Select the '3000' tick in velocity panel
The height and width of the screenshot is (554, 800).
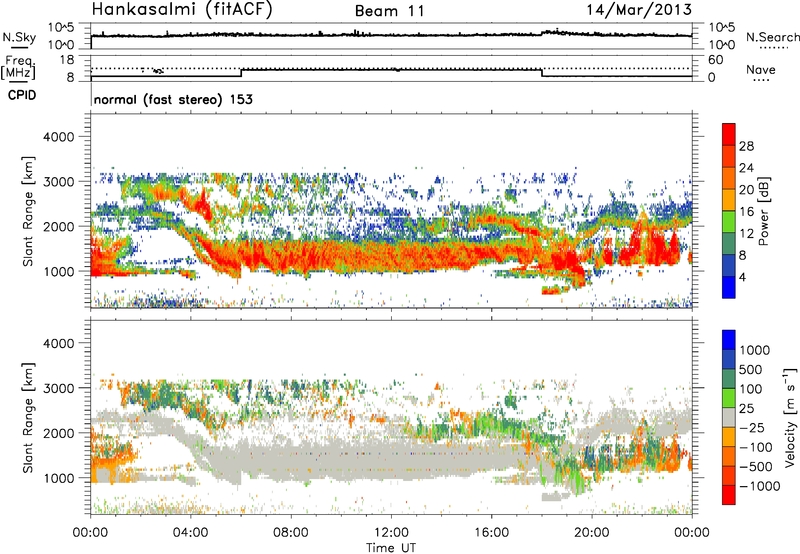[58, 388]
